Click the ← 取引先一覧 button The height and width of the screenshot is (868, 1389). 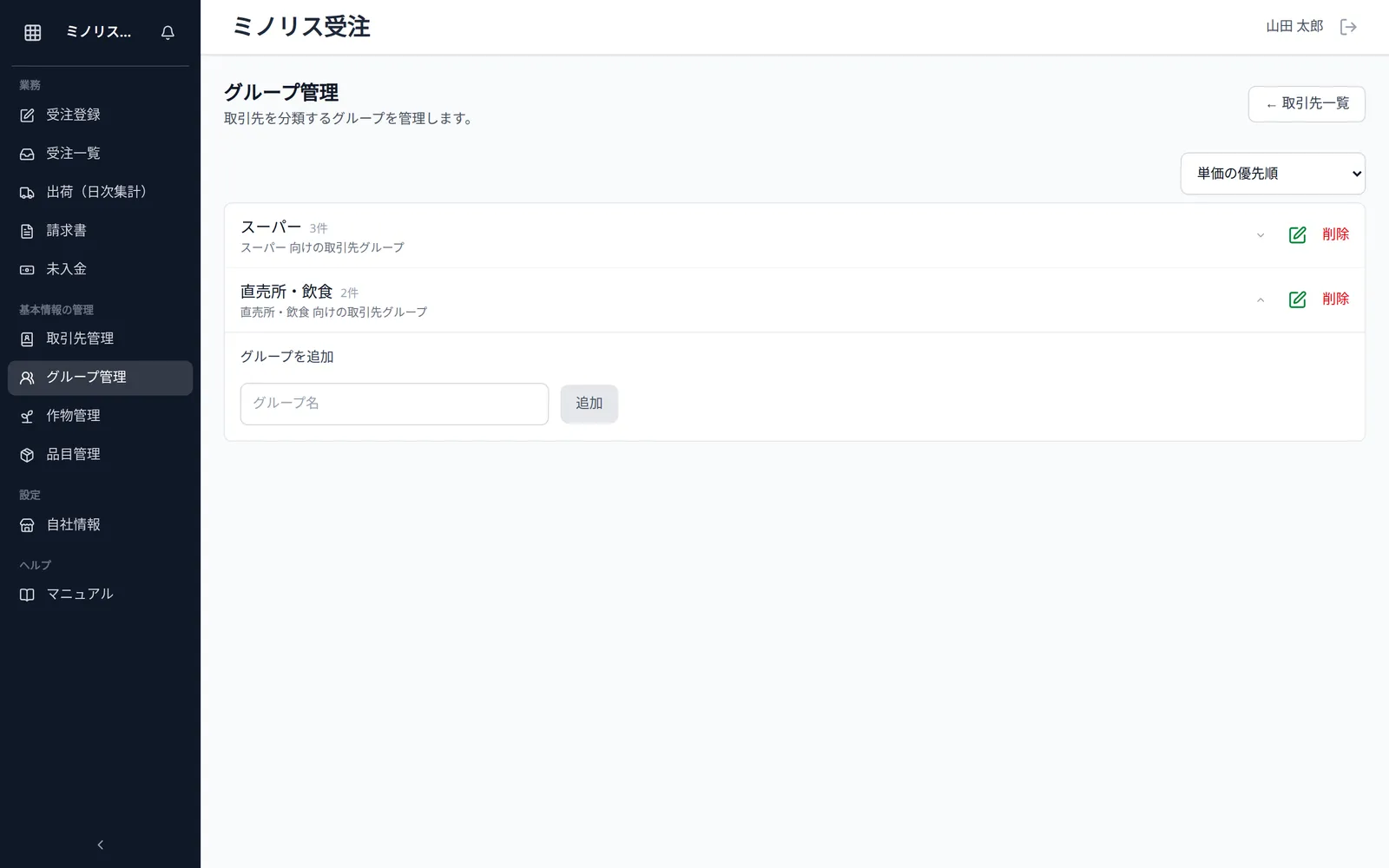coord(1307,104)
